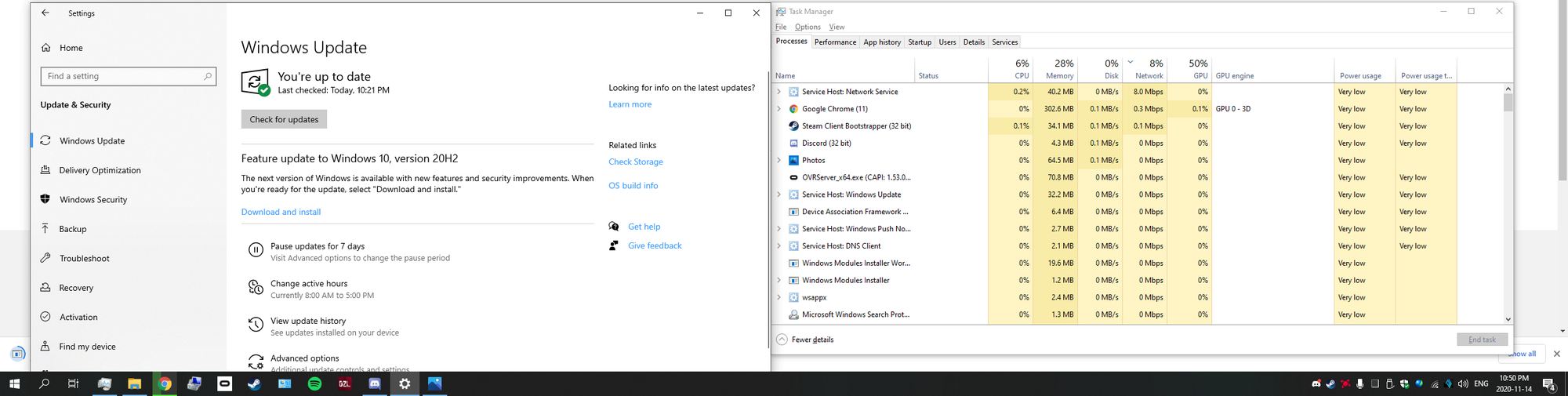Open Windows Security in the sidebar
Screen dimensions: 1568x396
click(x=93, y=200)
